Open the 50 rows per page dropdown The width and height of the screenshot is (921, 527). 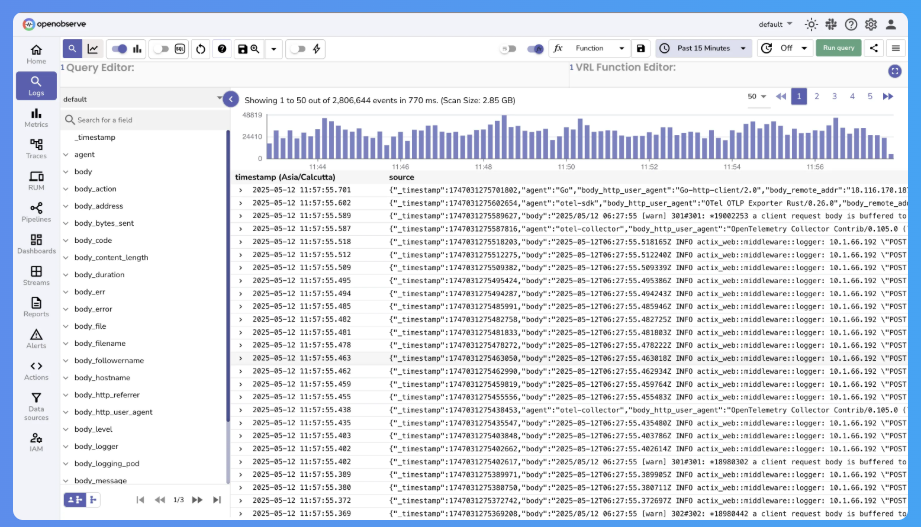coord(757,96)
